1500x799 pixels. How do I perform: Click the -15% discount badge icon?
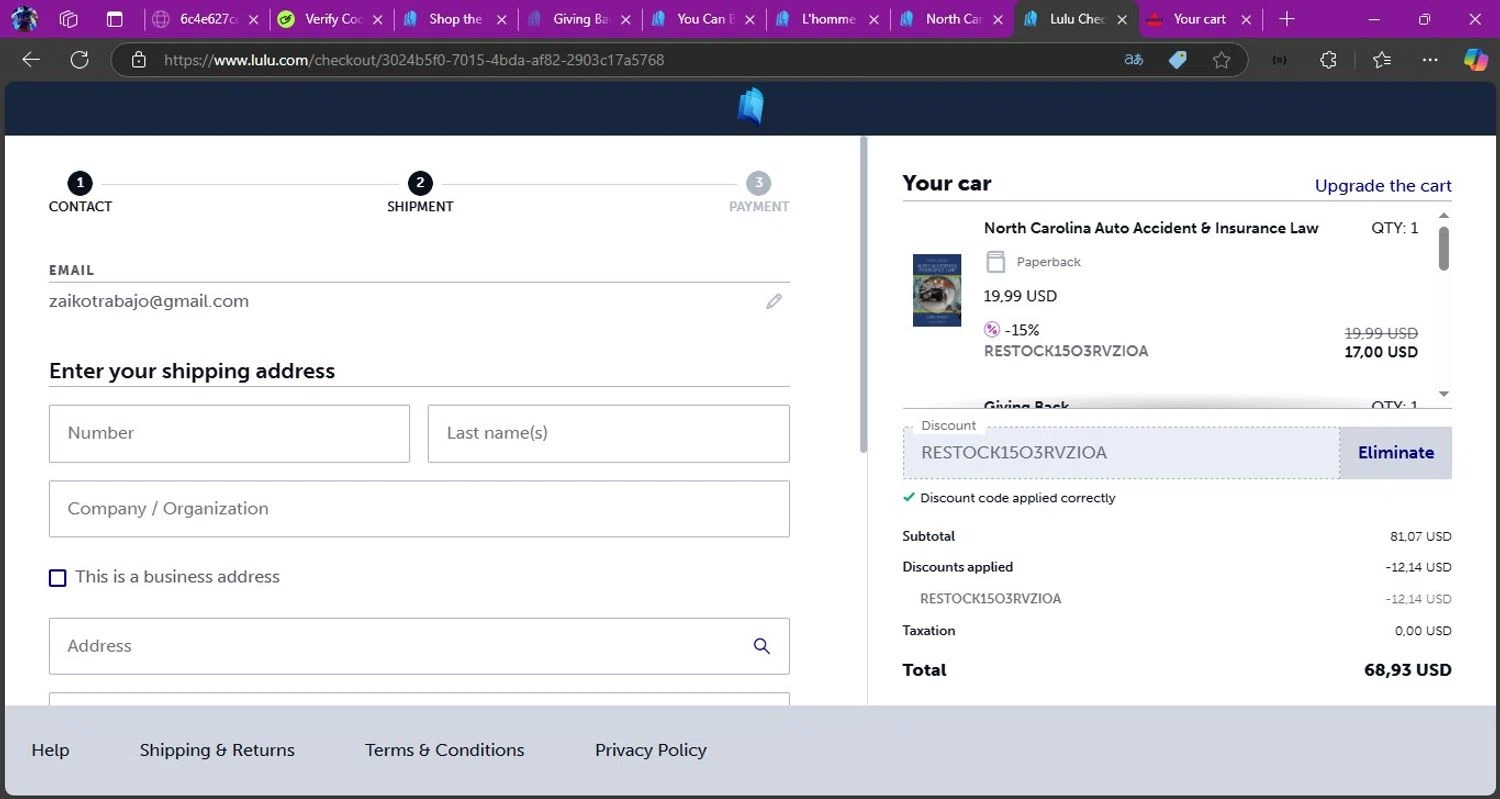992,329
